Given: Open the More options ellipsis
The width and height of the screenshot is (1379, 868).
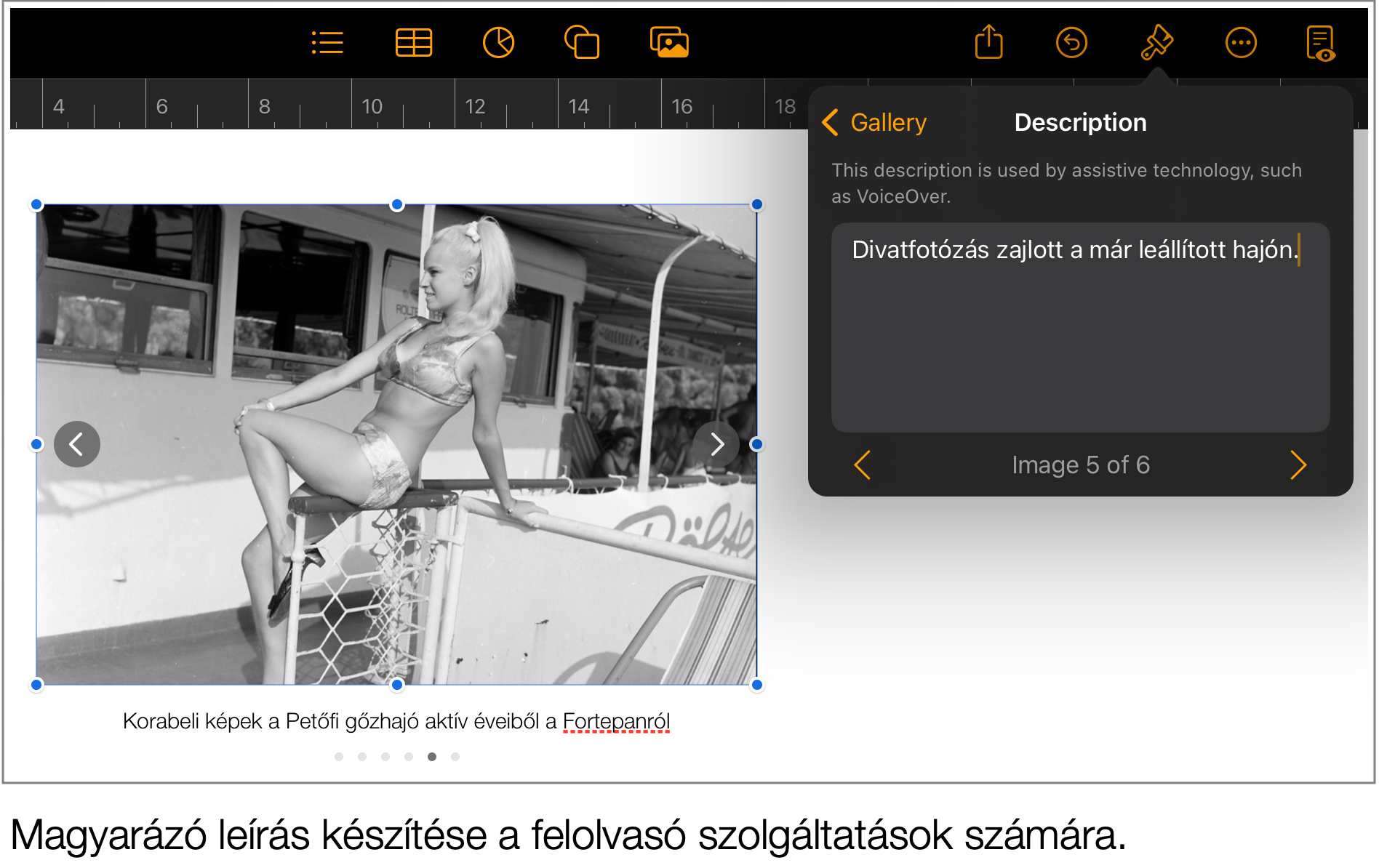Looking at the screenshot, I should tap(1241, 43).
